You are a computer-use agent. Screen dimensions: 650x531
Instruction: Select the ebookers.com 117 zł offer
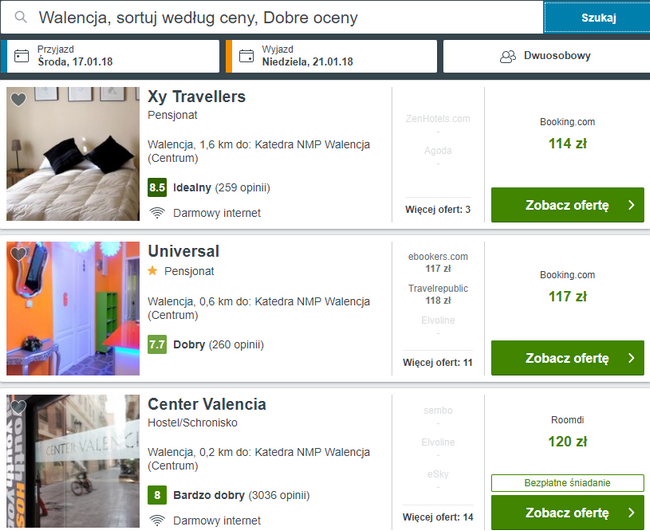438,262
